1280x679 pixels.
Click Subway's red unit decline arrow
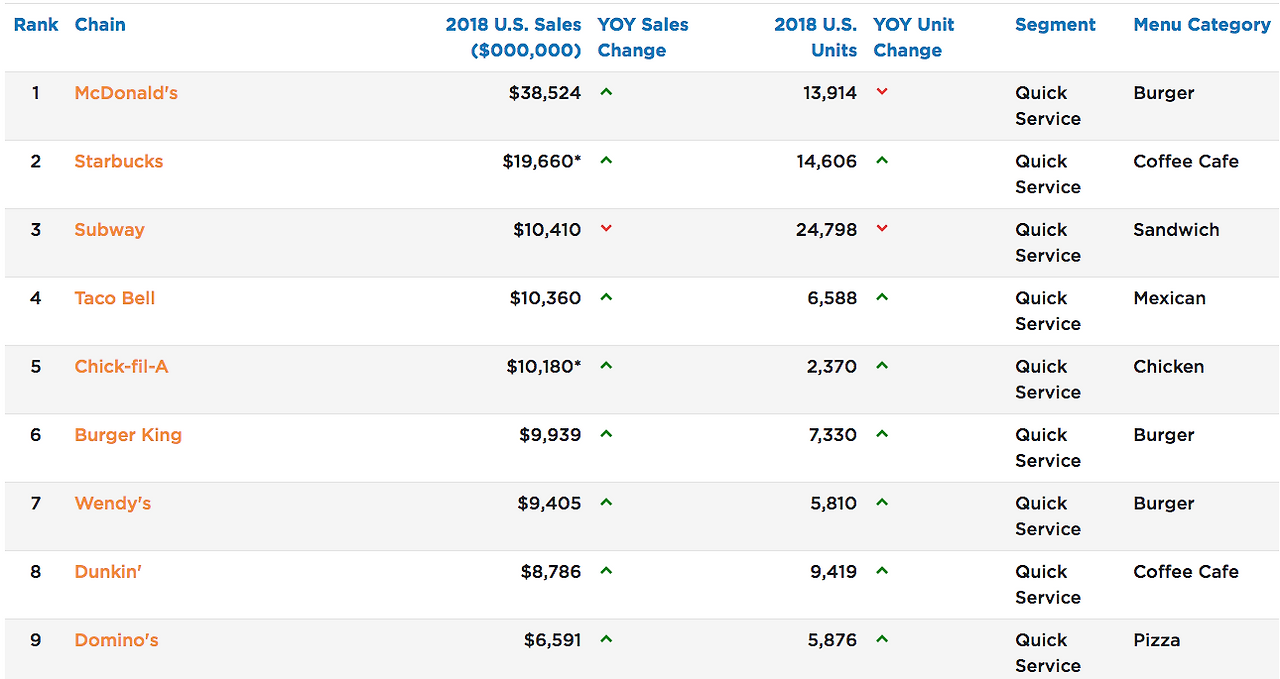pos(882,229)
